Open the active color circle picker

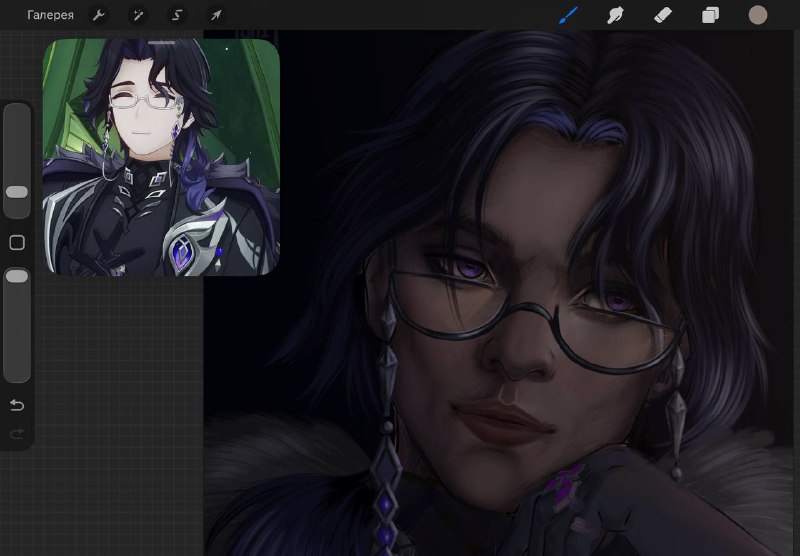(x=758, y=15)
